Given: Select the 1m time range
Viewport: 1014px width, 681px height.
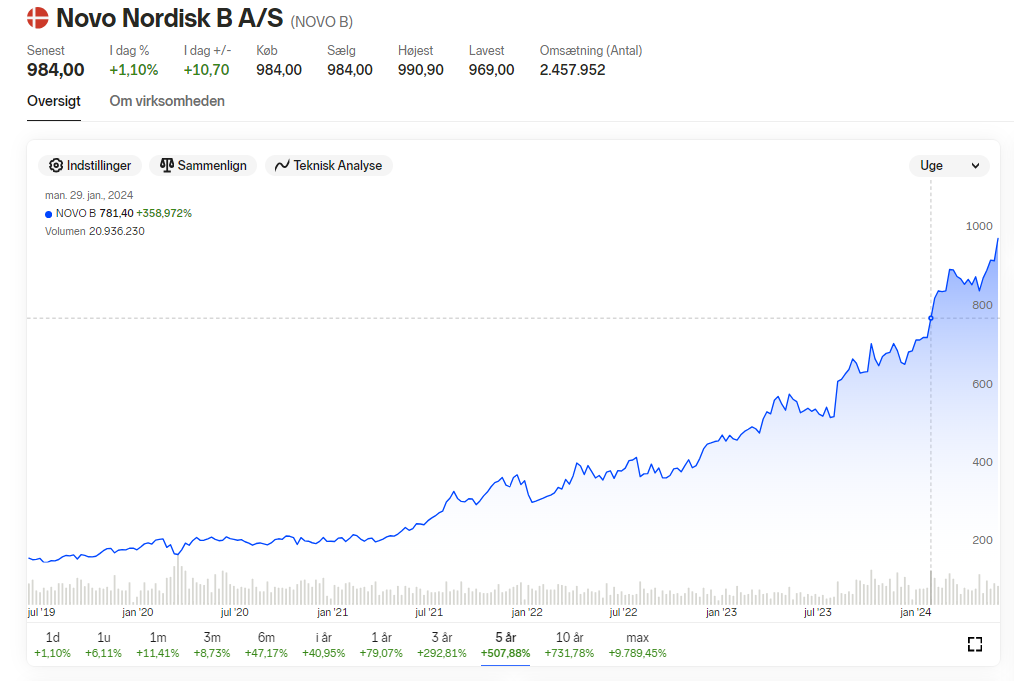Looking at the screenshot, I should pos(158,645).
